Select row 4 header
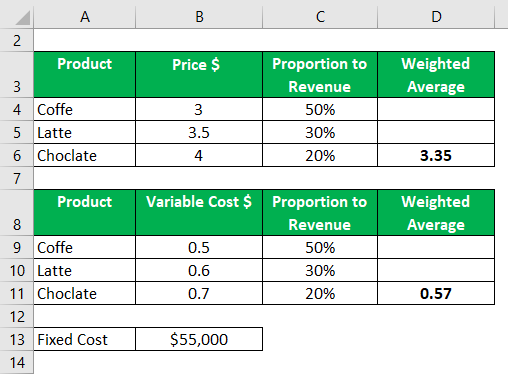 point(17,109)
